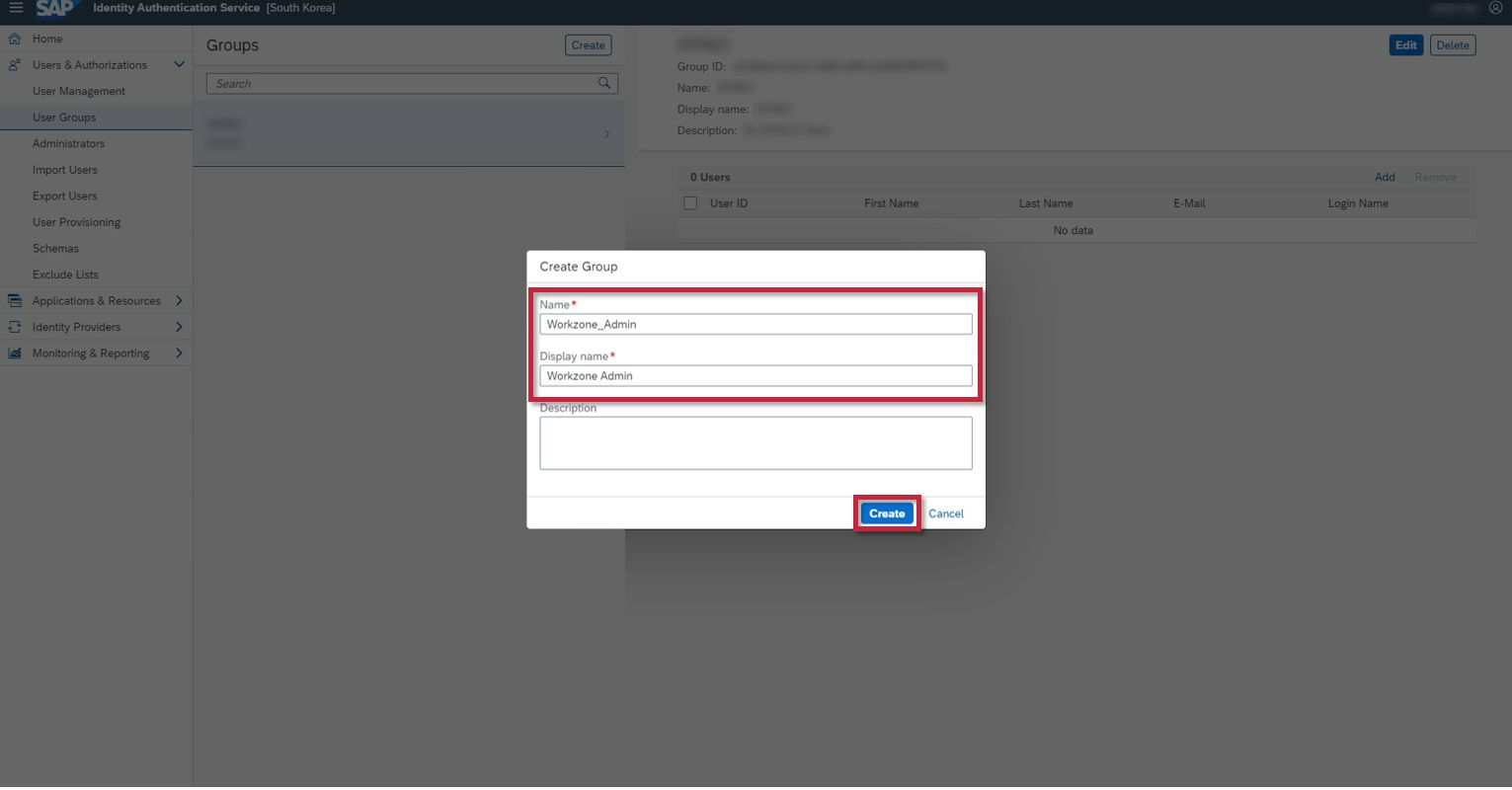The height and width of the screenshot is (790, 1512).
Task: Click the E-Mail column header
Action: click(1189, 203)
